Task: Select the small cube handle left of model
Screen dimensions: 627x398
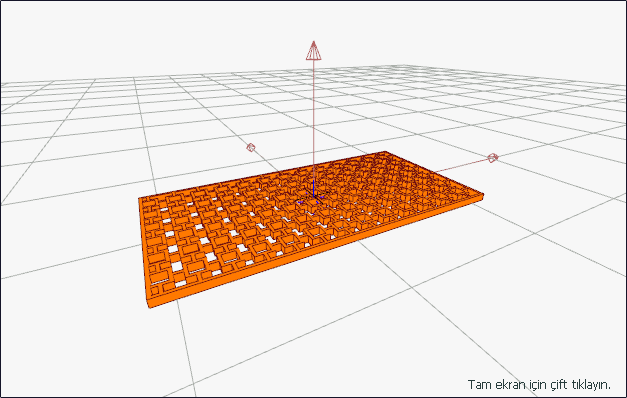Action: [x=251, y=148]
